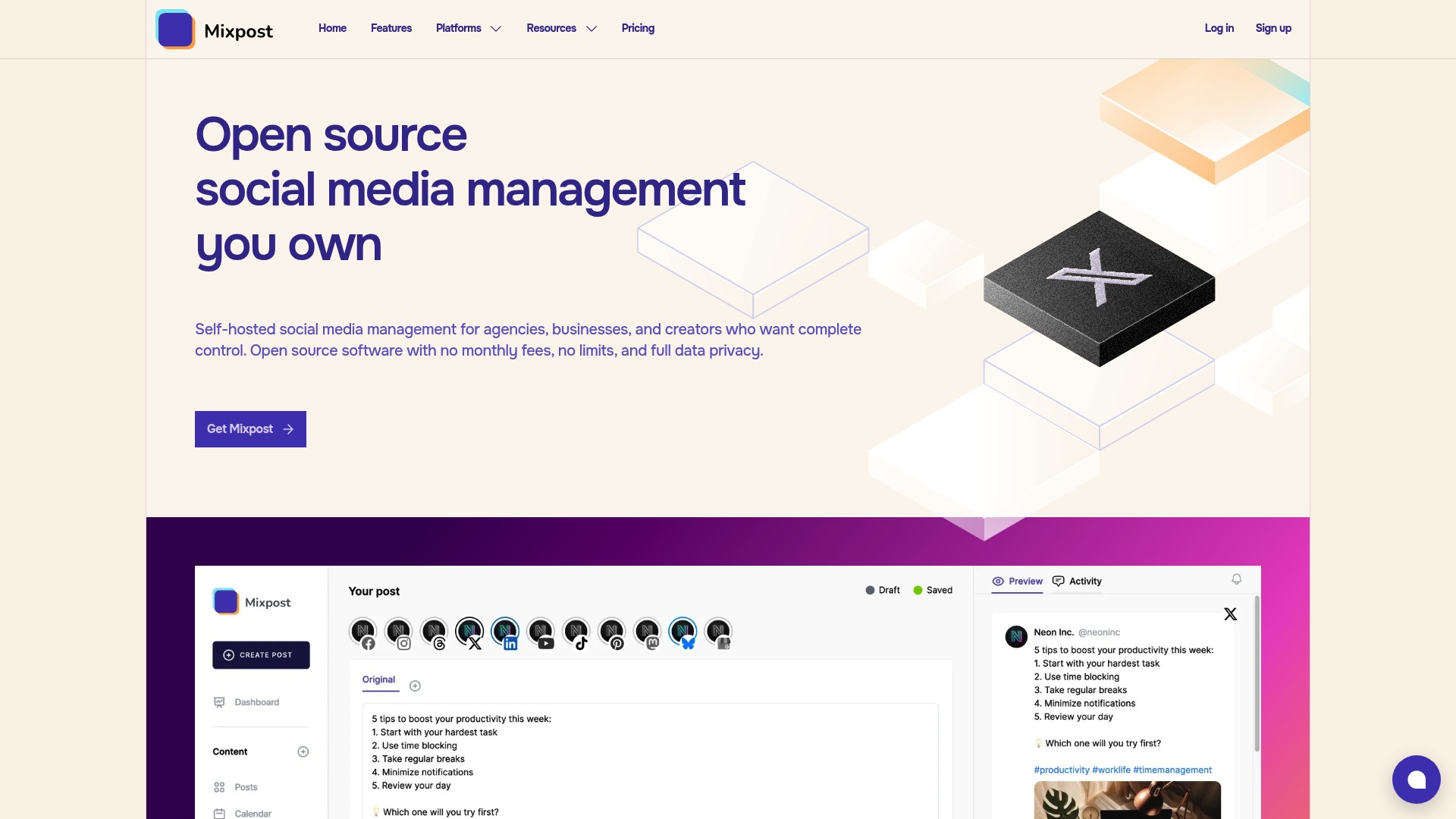This screenshot has height=819, width=1456.
Task: Click the 'Open source' headline text
Action: [331, 135]
